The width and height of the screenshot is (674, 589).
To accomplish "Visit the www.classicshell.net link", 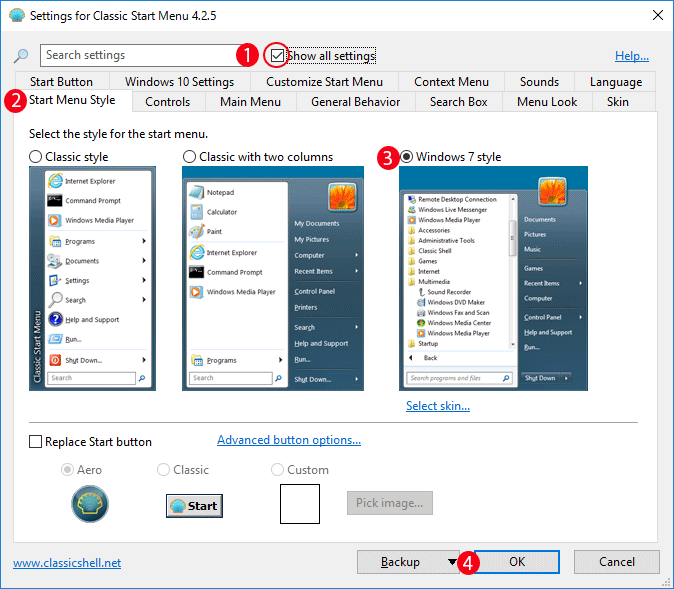I will point(67,562).
